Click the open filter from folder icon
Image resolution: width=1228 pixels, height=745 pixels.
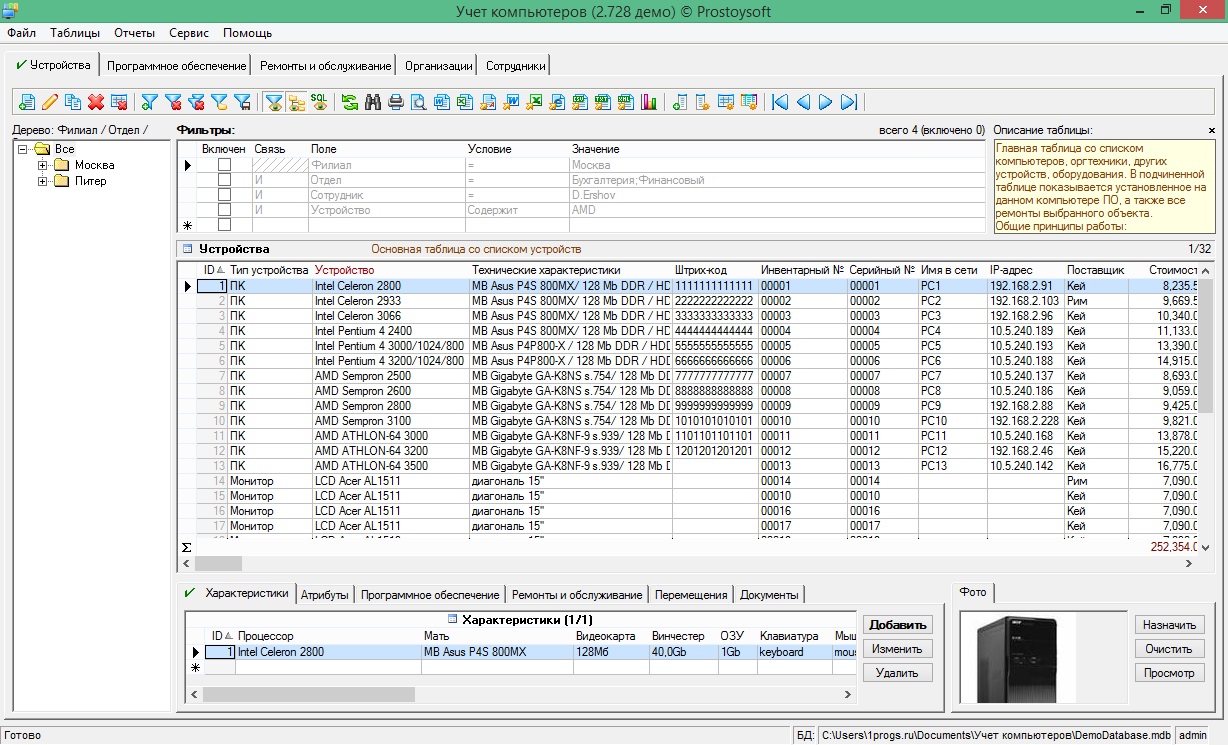point(220,101)
